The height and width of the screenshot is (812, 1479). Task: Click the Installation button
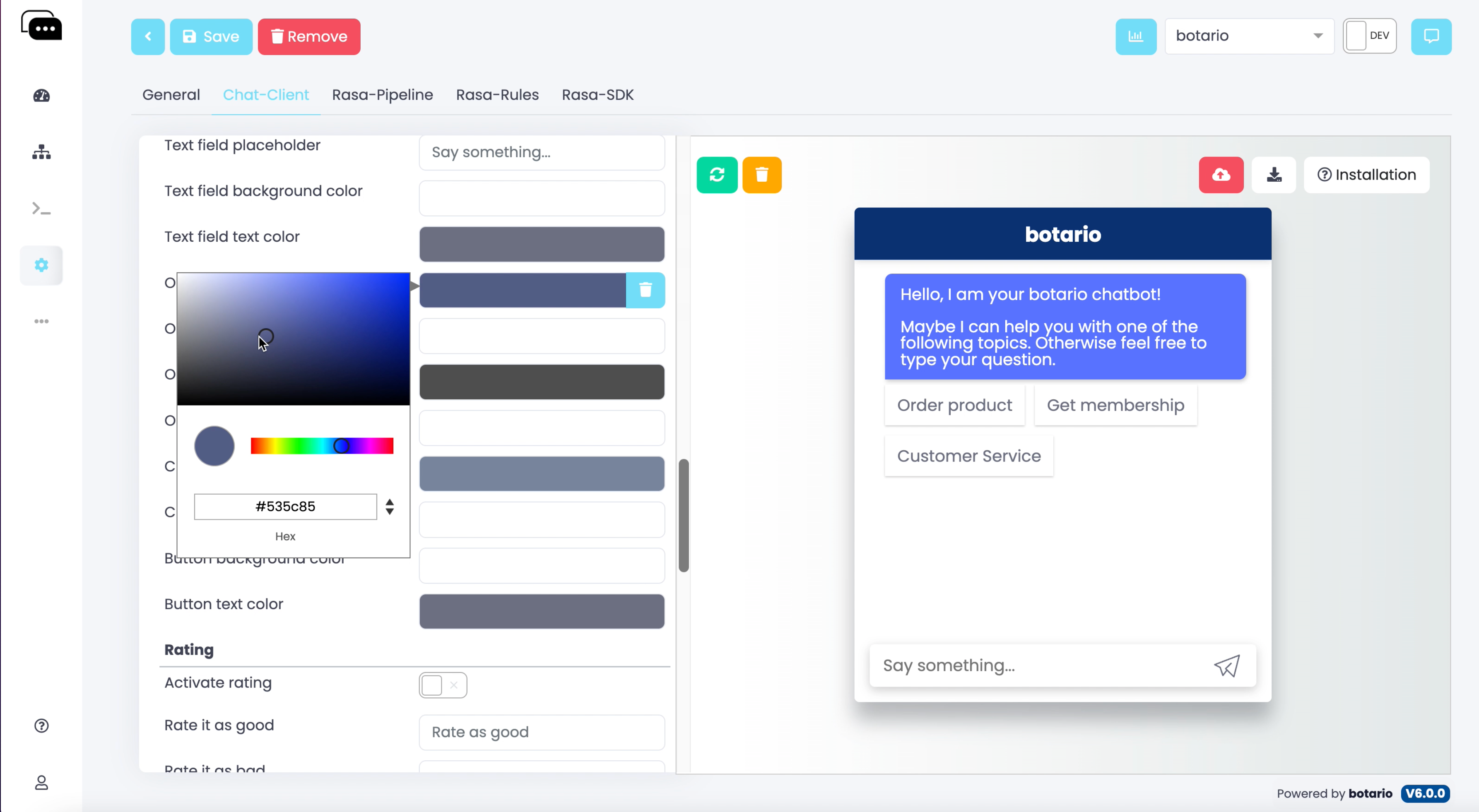pyautogui.click(x=1366, y=175)
